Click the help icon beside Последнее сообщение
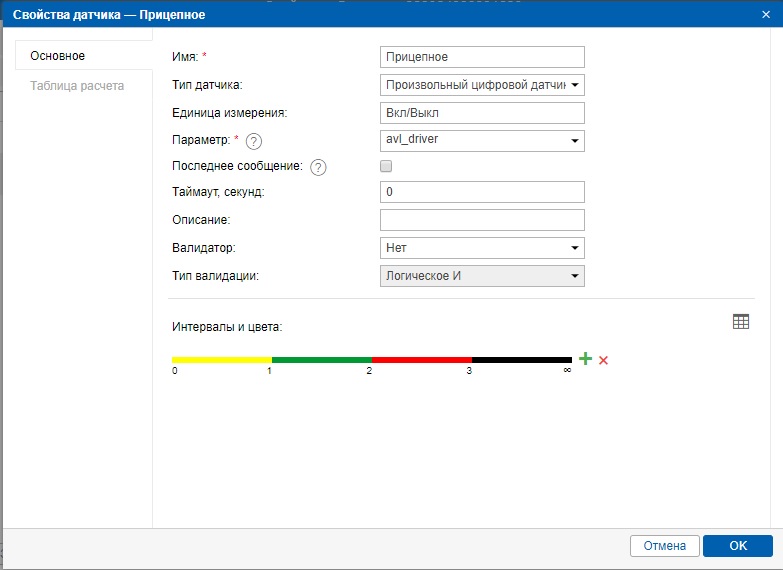The width and height of the screenshot is (783, 570). point(318,167)
